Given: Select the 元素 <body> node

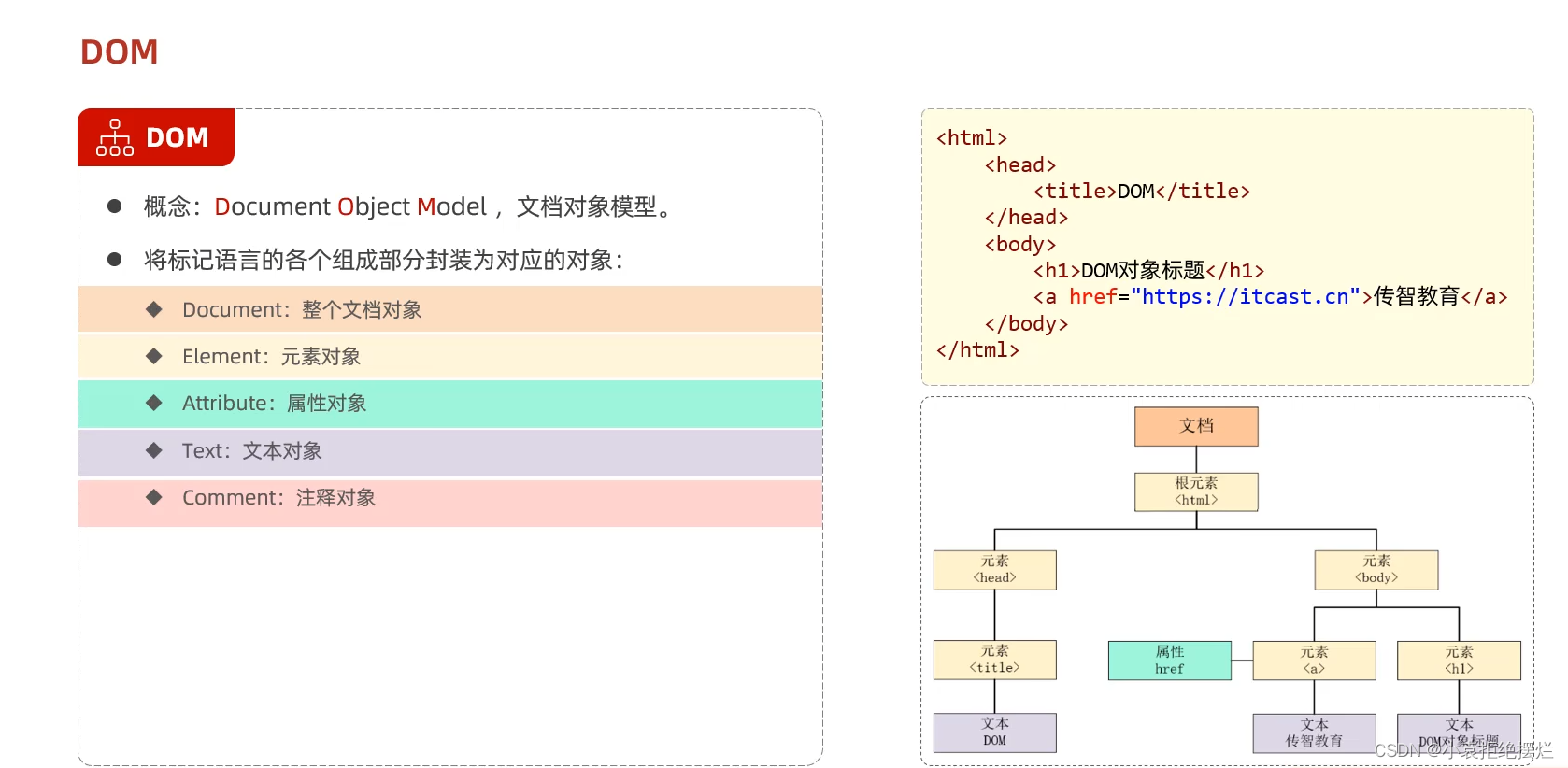Looking at the screenshot, I should pos(1376,570).
